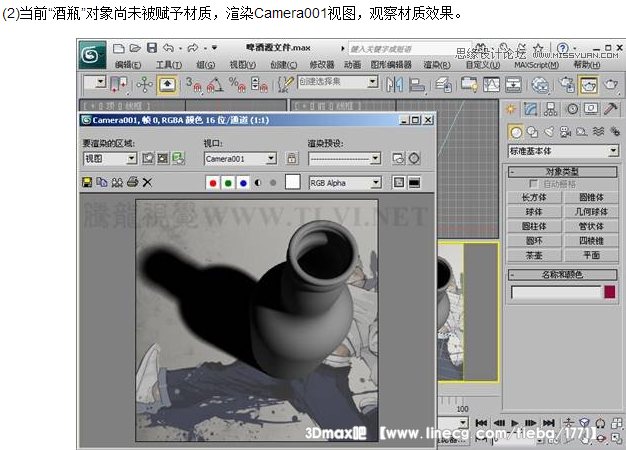The width and height of the screenshot is (626, 450).
Task: Clear the rendered frame with X icon
Action: coord(147,182)
